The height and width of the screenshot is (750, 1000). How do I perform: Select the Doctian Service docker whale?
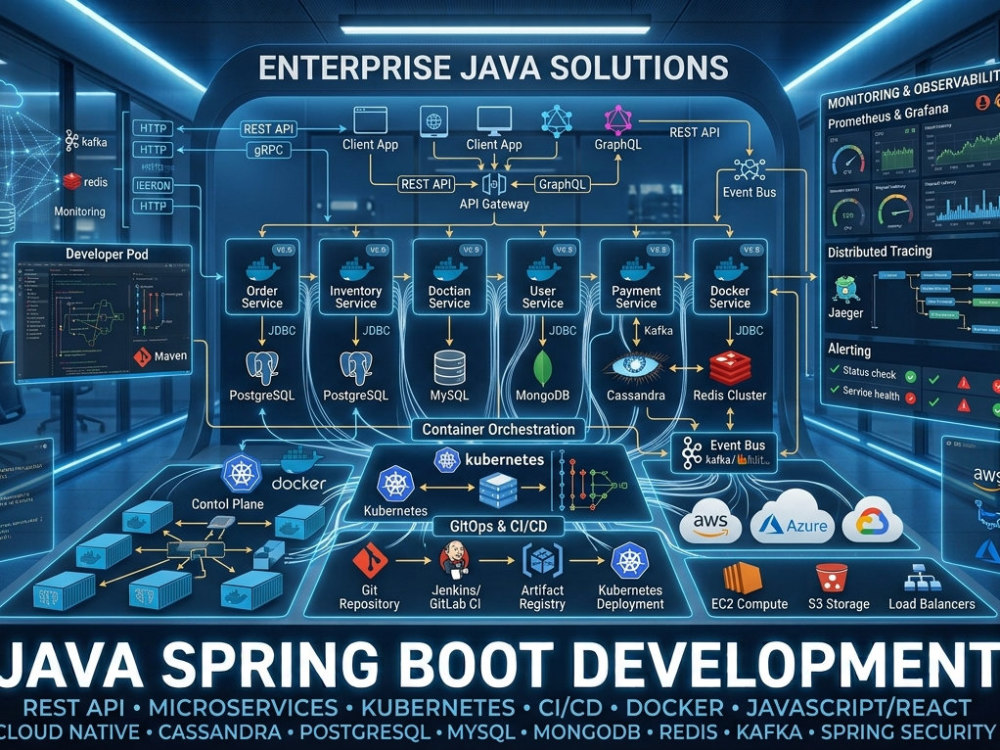click(x=450, y=269)
